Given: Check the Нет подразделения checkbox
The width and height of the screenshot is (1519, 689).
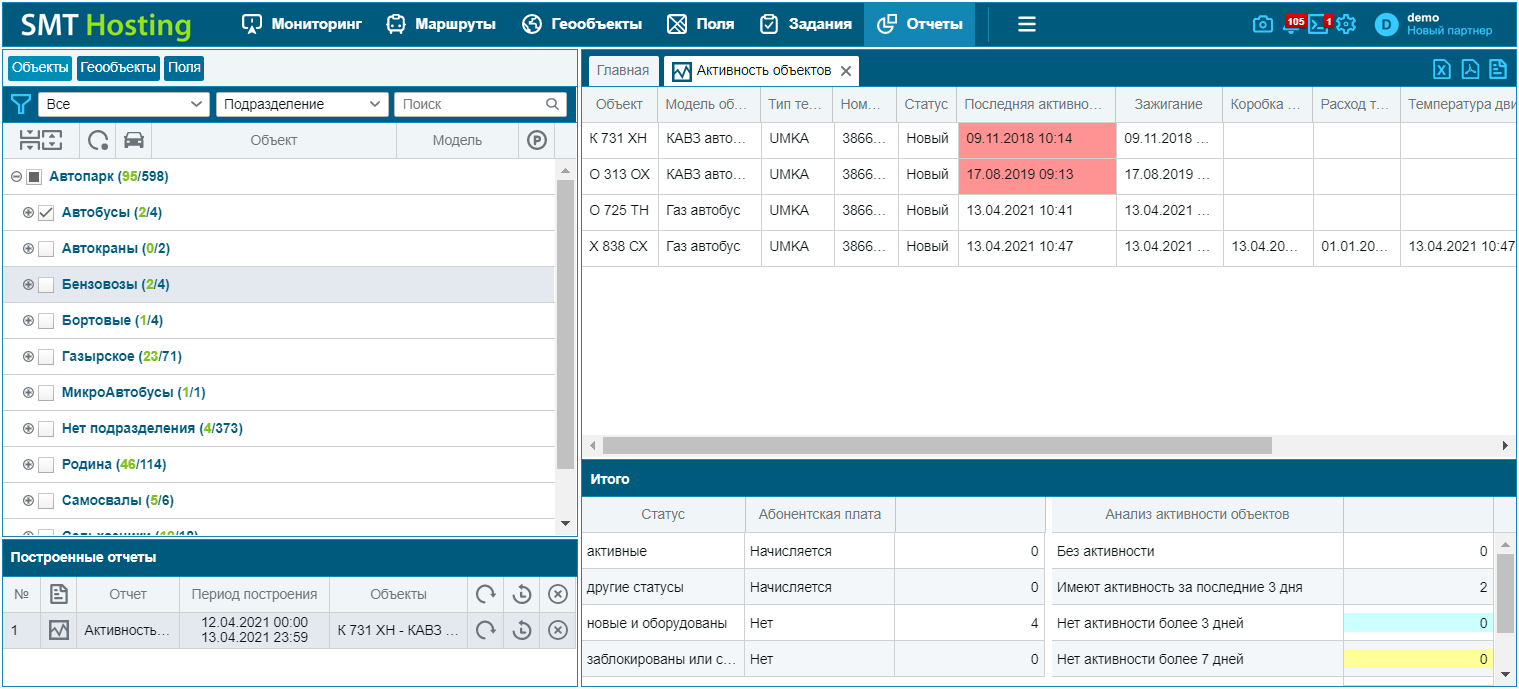Looking at the screenshot, I should click(46, 429).
